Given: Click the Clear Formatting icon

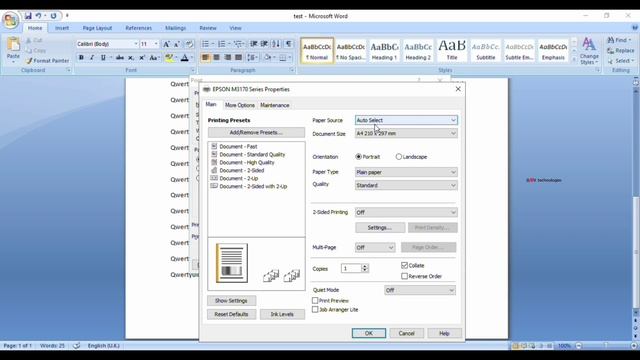Looking at the screenshot, I should tap(189, 44).
